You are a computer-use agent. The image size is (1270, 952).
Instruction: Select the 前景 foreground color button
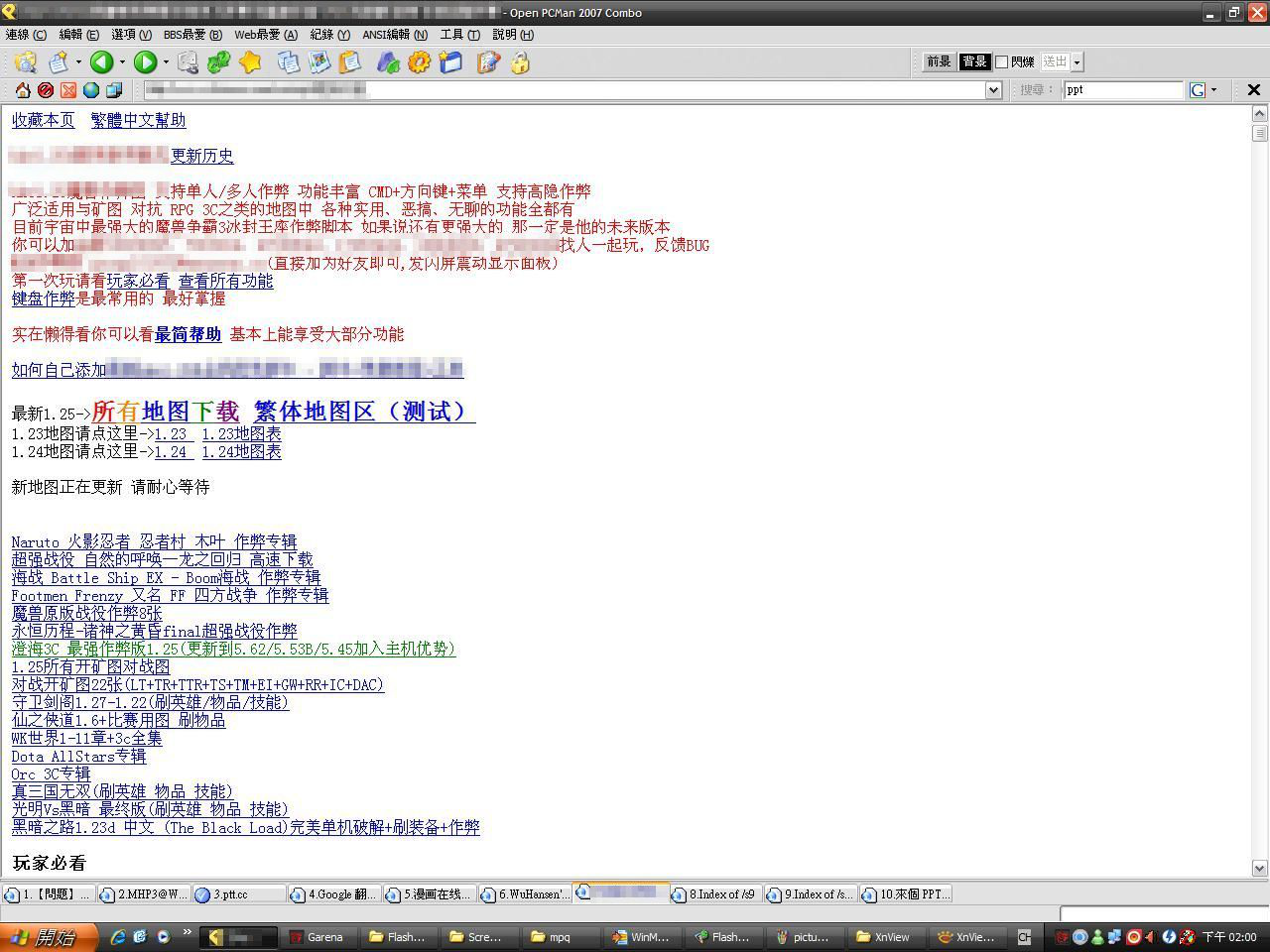pyautogui.click(x=939, y=61)
